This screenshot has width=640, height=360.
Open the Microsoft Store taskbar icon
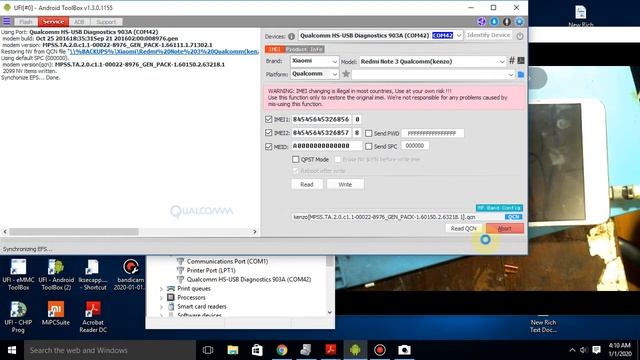tap(257, 350)
